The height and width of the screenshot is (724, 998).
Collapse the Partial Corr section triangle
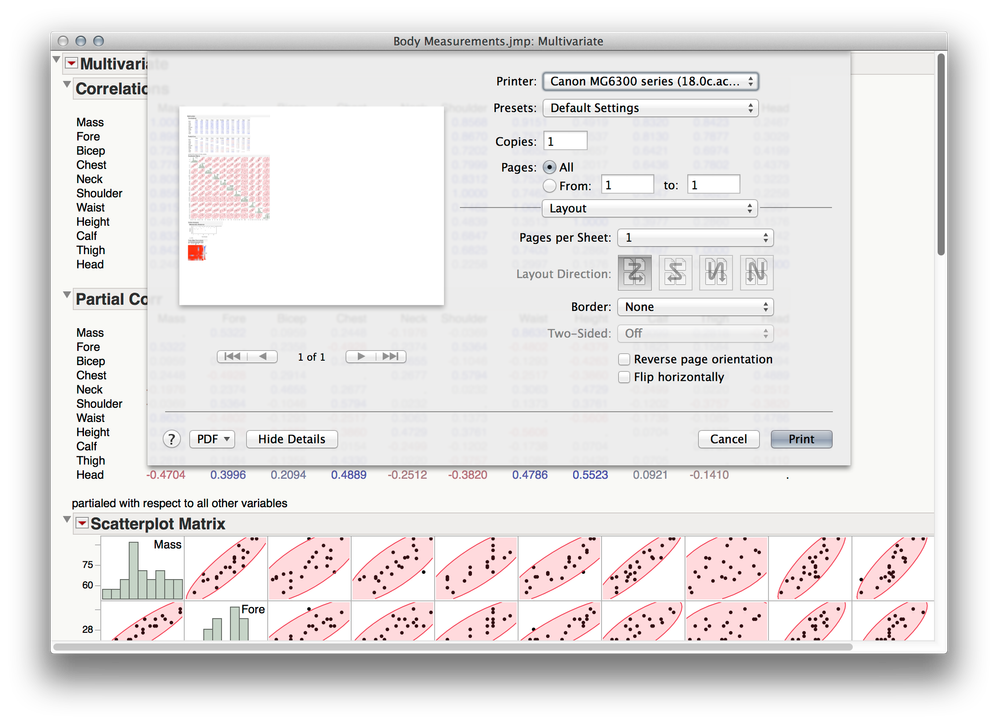pos(67,295)
